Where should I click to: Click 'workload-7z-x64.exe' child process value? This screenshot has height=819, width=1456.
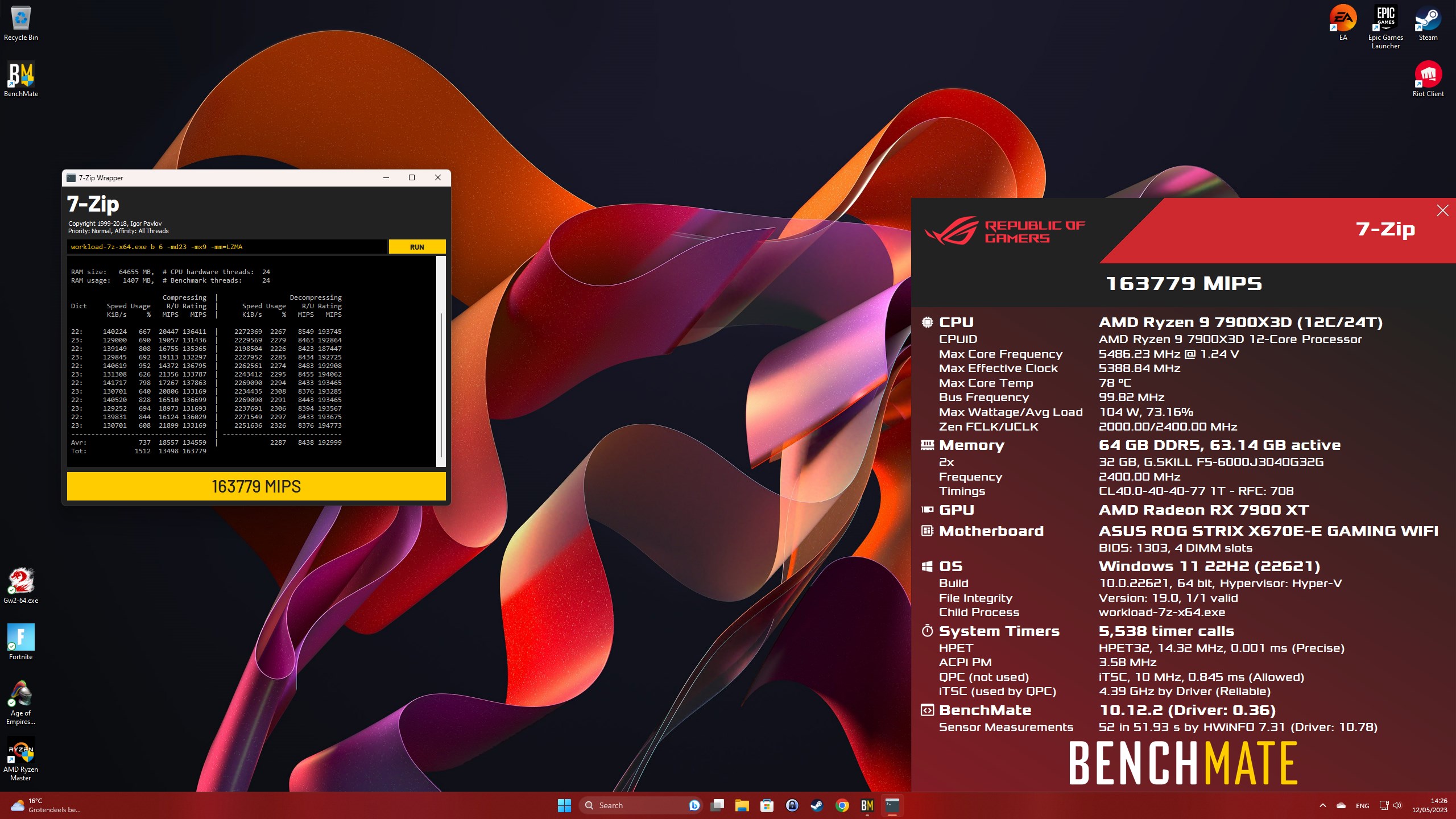pos(1162,612)
